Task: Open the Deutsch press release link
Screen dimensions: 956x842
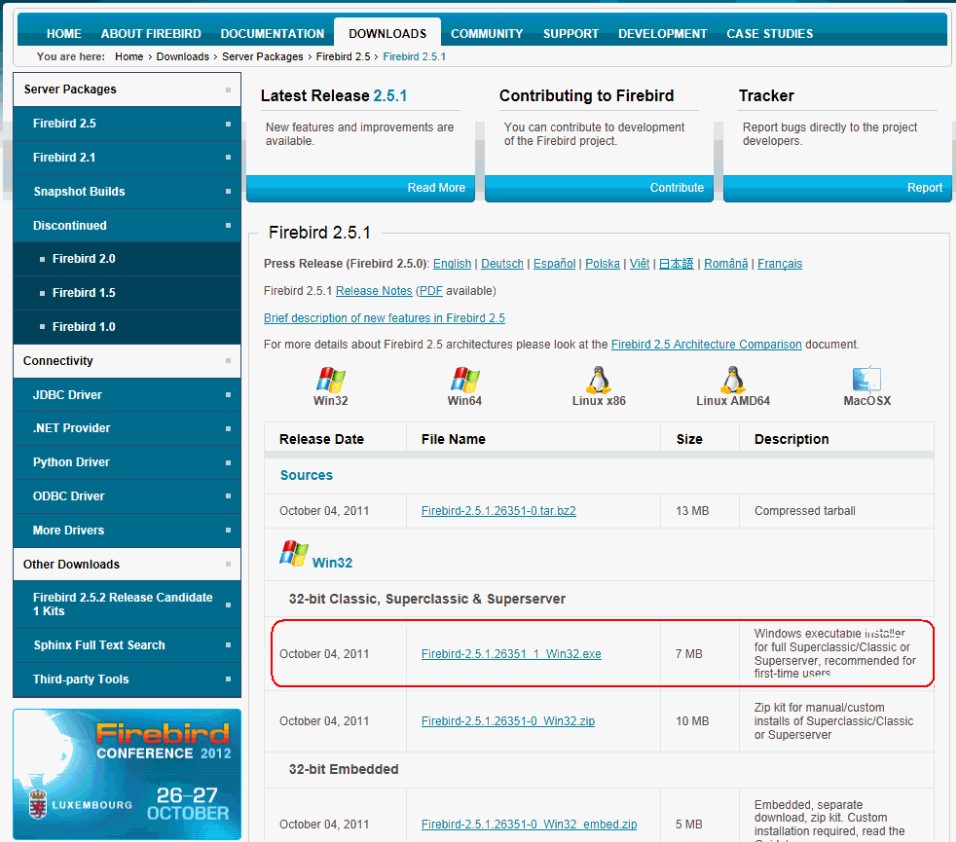Action: [502, 264]
